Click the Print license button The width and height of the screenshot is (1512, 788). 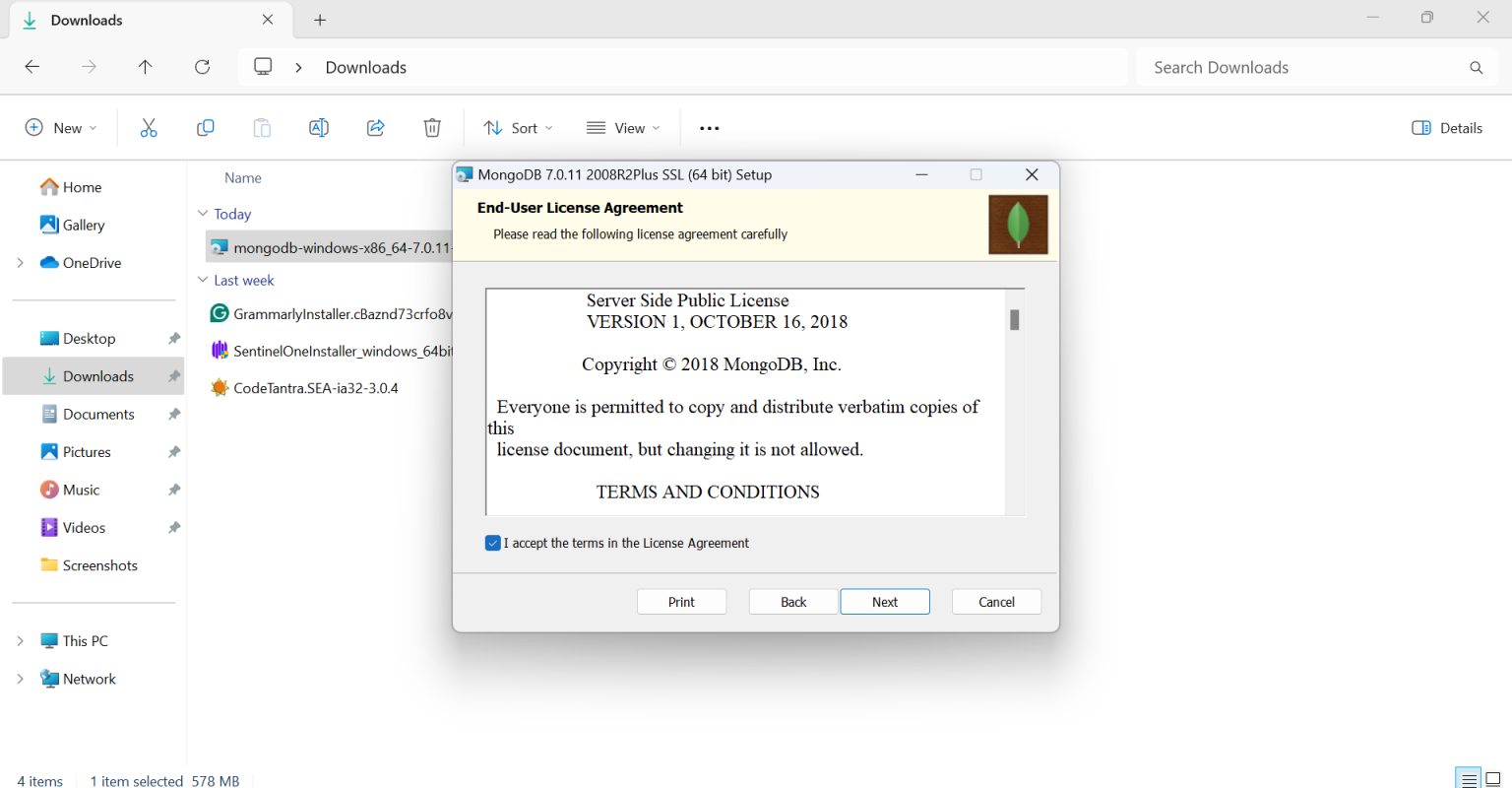click(x=681, y=602)
